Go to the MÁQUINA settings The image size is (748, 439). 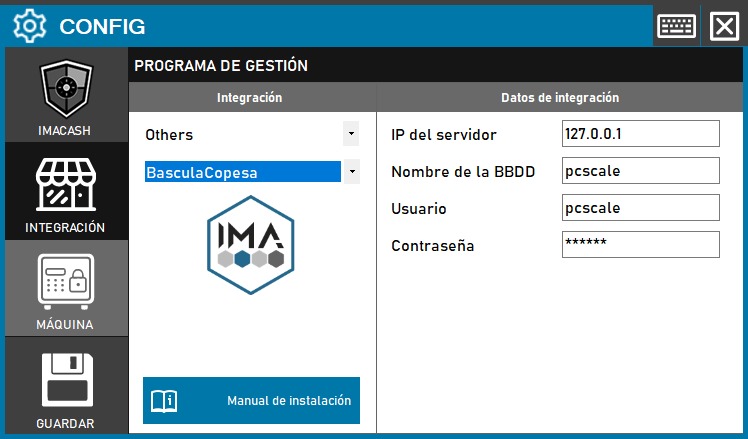pyautogui.click(x=66, y=286)
